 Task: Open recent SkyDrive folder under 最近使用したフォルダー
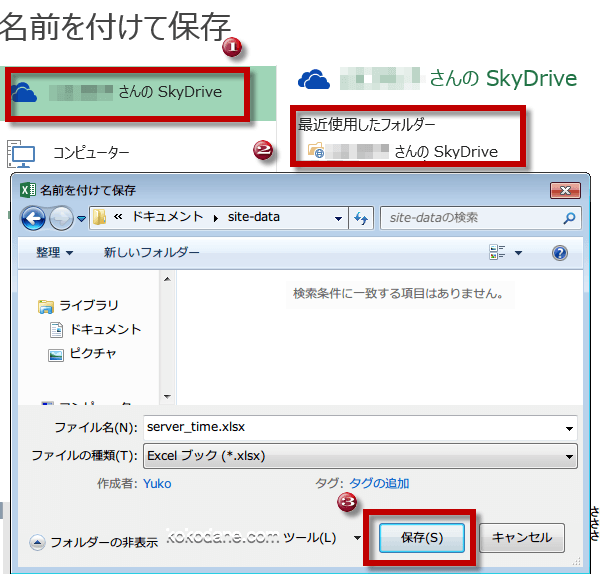pyautogui.click(x=403, y=152)
